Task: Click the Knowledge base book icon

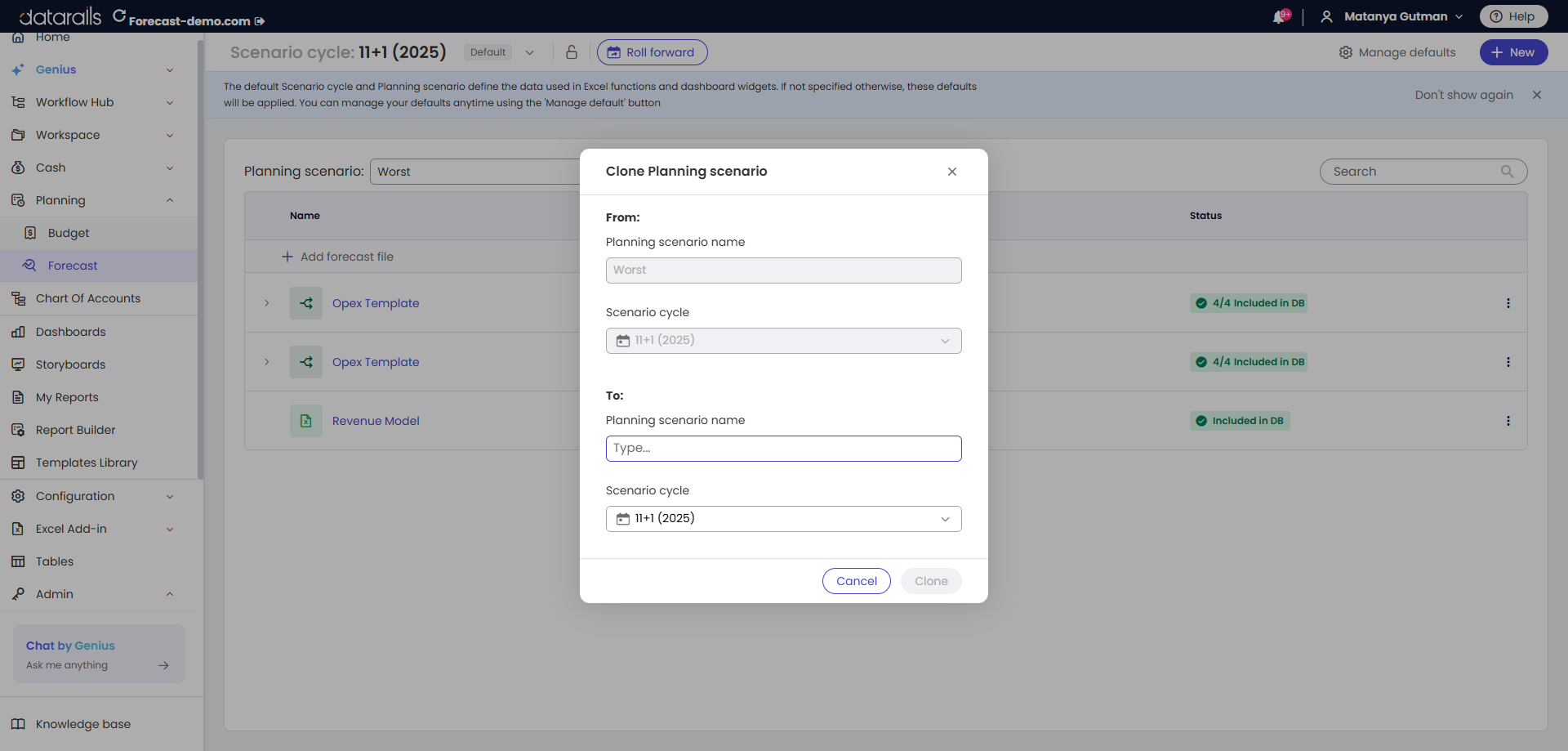Action: [x=18, y=724]
